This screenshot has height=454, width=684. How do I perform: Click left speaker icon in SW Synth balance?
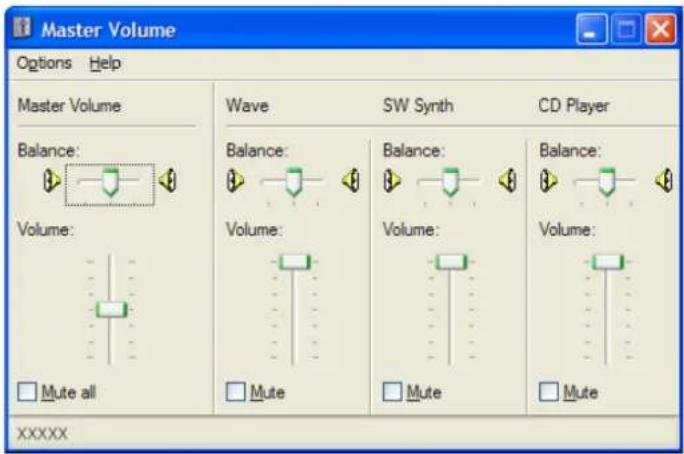pos(392,181)
